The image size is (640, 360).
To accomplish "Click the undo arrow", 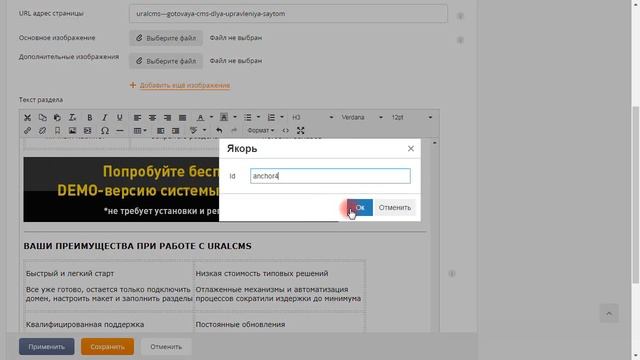I will pos(219,131).
